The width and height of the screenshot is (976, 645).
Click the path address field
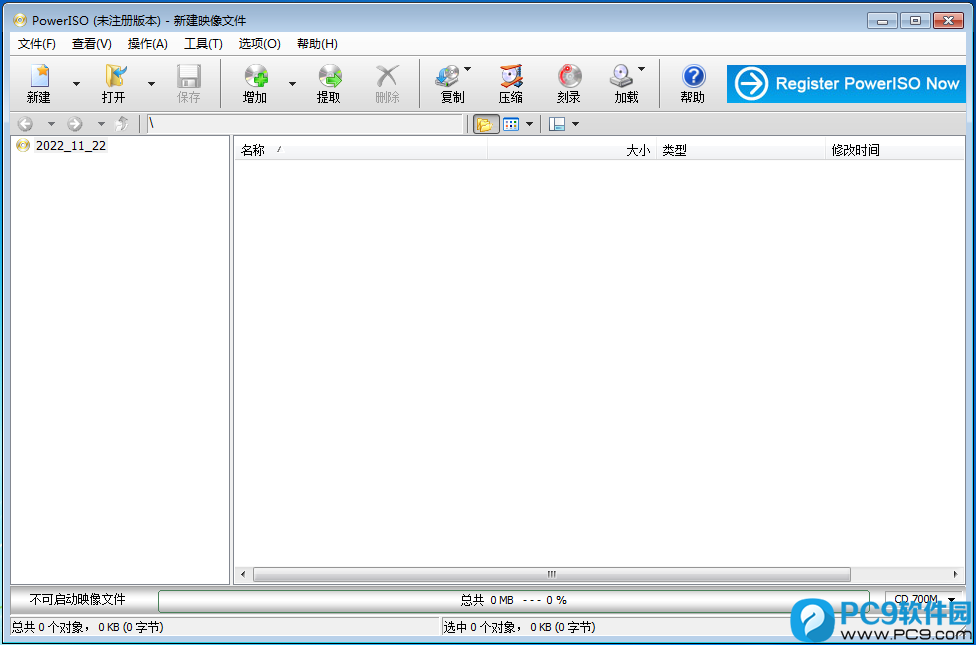tap(305, 124)
